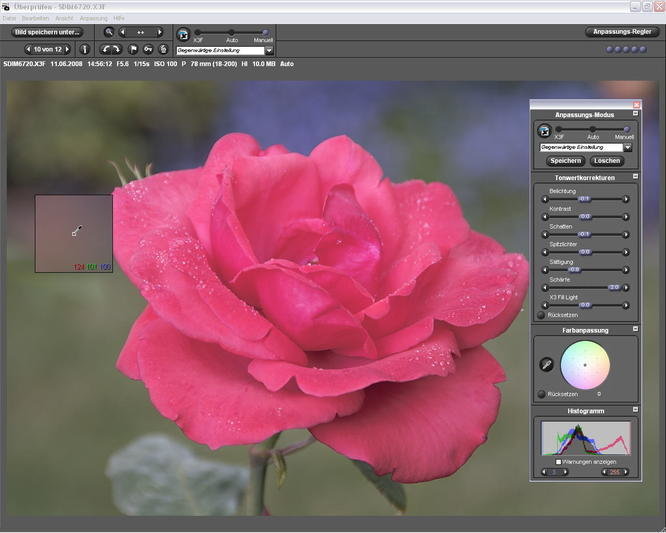The width and height of the screenshot is (666, 533).
Task: Click the image info icon
Action: point(84,49)
